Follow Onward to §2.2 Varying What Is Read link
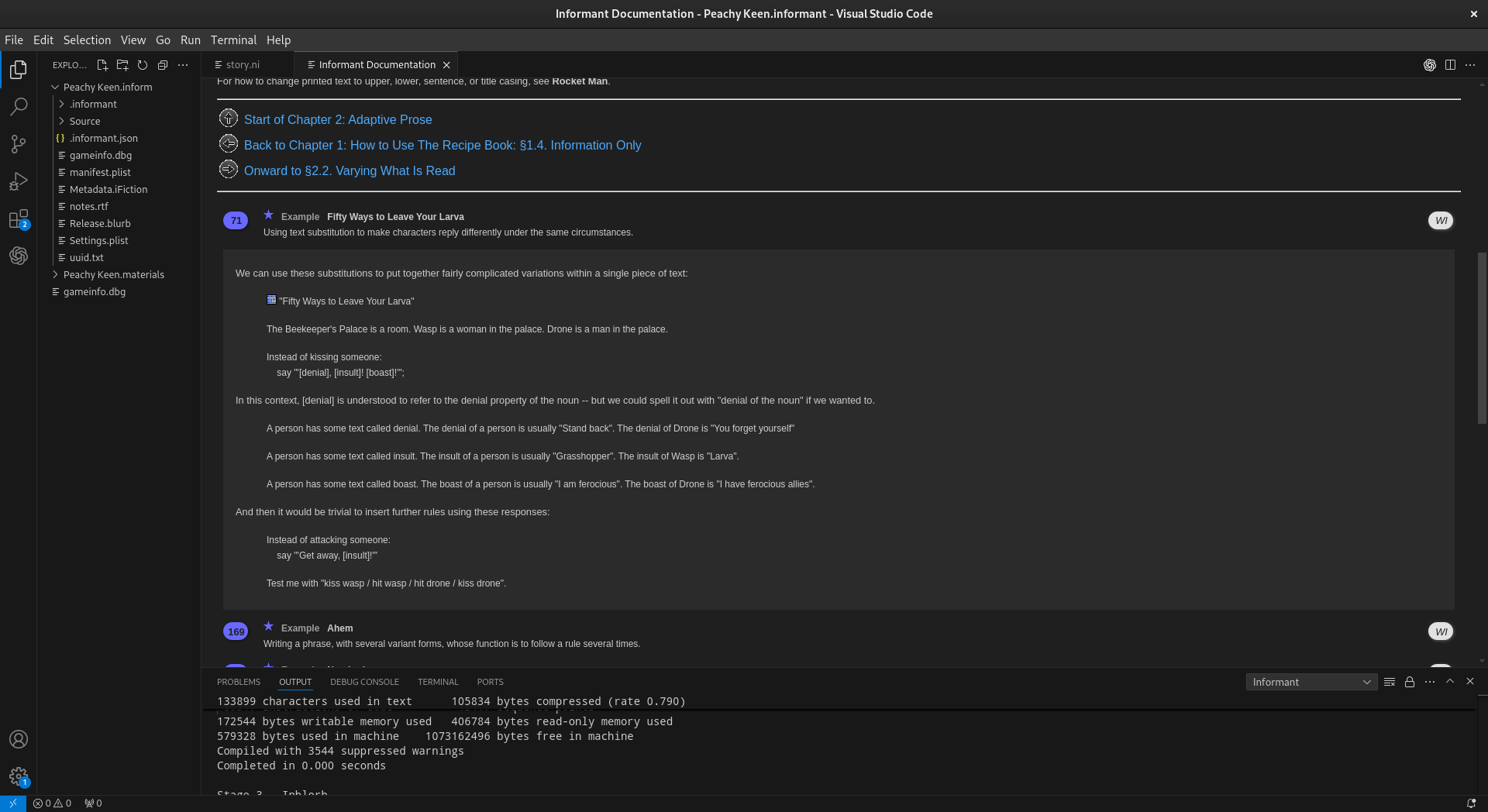This screenshot has width=1488, height=812. tap(350, 171)
